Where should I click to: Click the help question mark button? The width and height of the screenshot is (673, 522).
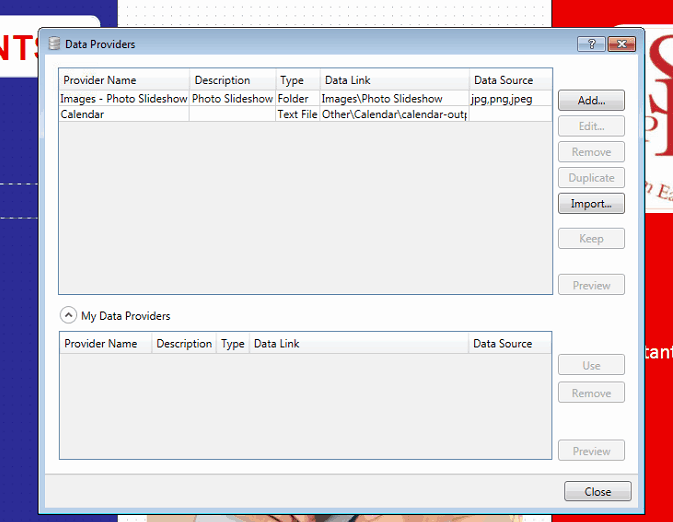coord(591,44)
